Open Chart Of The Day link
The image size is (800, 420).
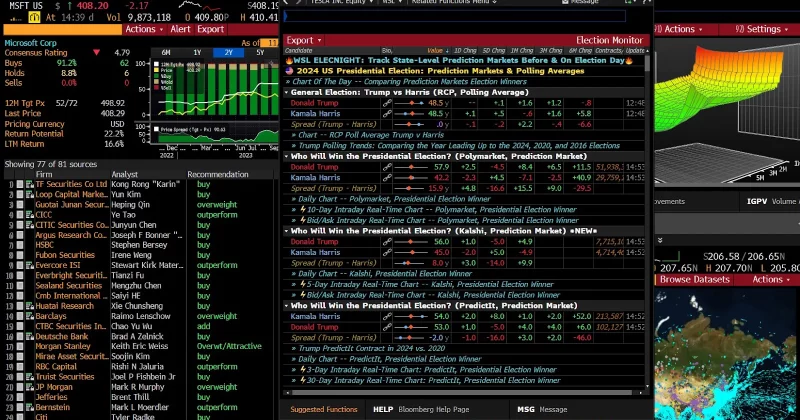click(409, 82)
